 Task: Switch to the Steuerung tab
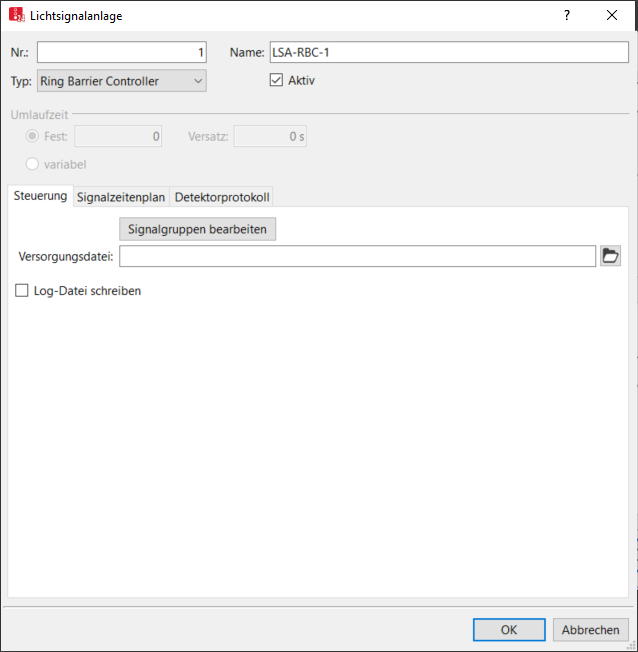click(40, 196)
